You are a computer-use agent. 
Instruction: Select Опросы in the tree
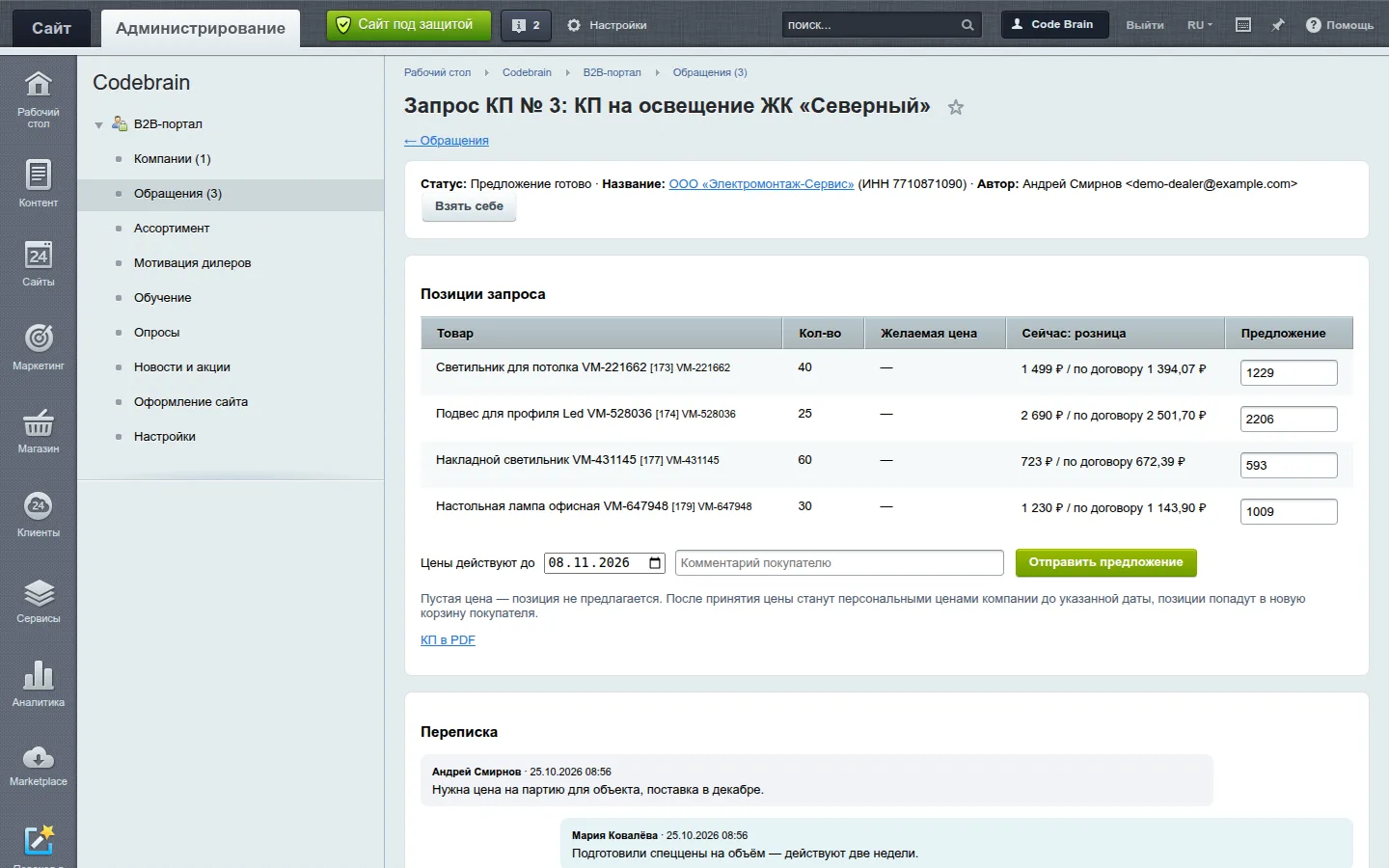[156, 333]
